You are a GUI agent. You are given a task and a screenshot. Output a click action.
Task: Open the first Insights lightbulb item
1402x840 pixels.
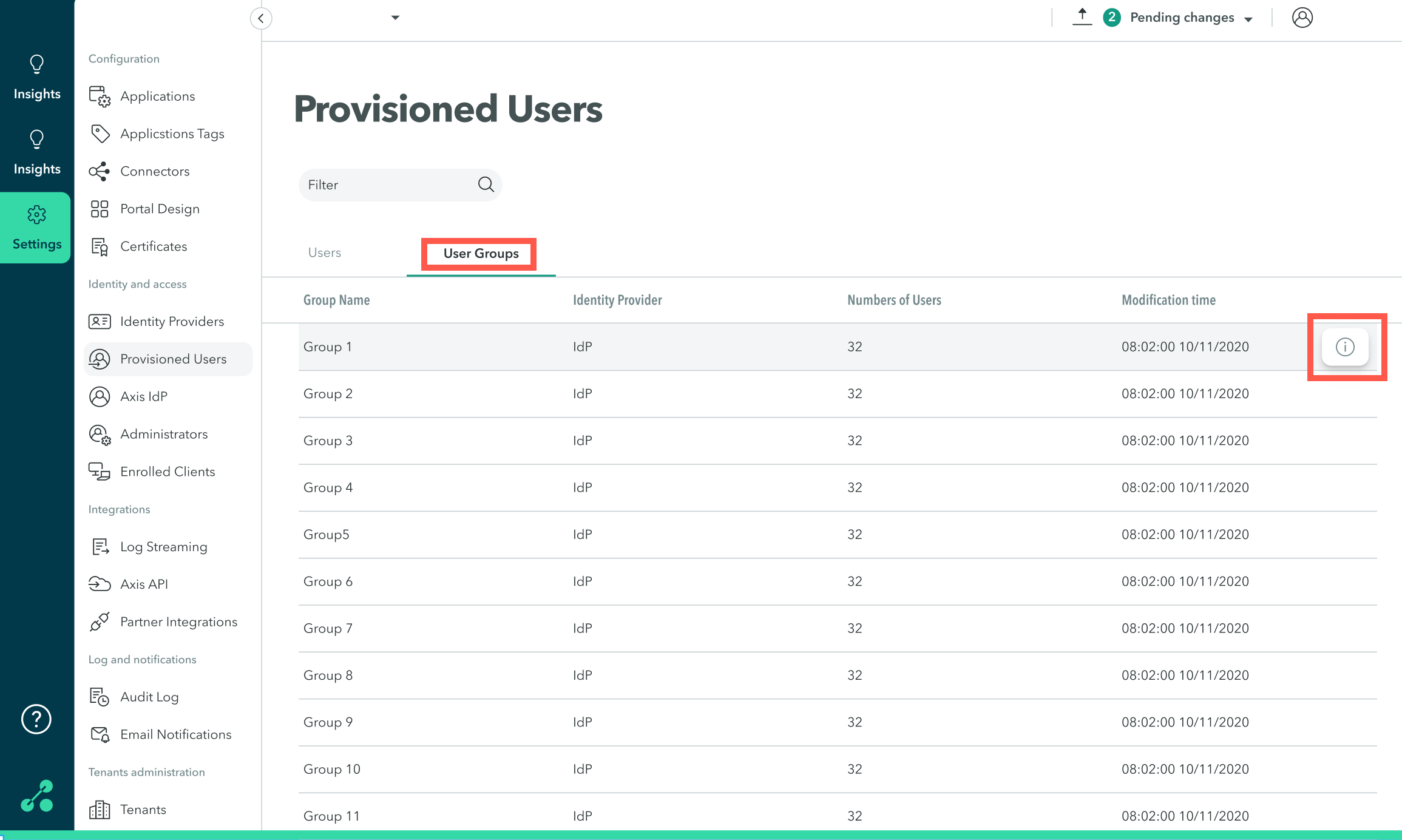pyautogui.click(x=37, y=78)
